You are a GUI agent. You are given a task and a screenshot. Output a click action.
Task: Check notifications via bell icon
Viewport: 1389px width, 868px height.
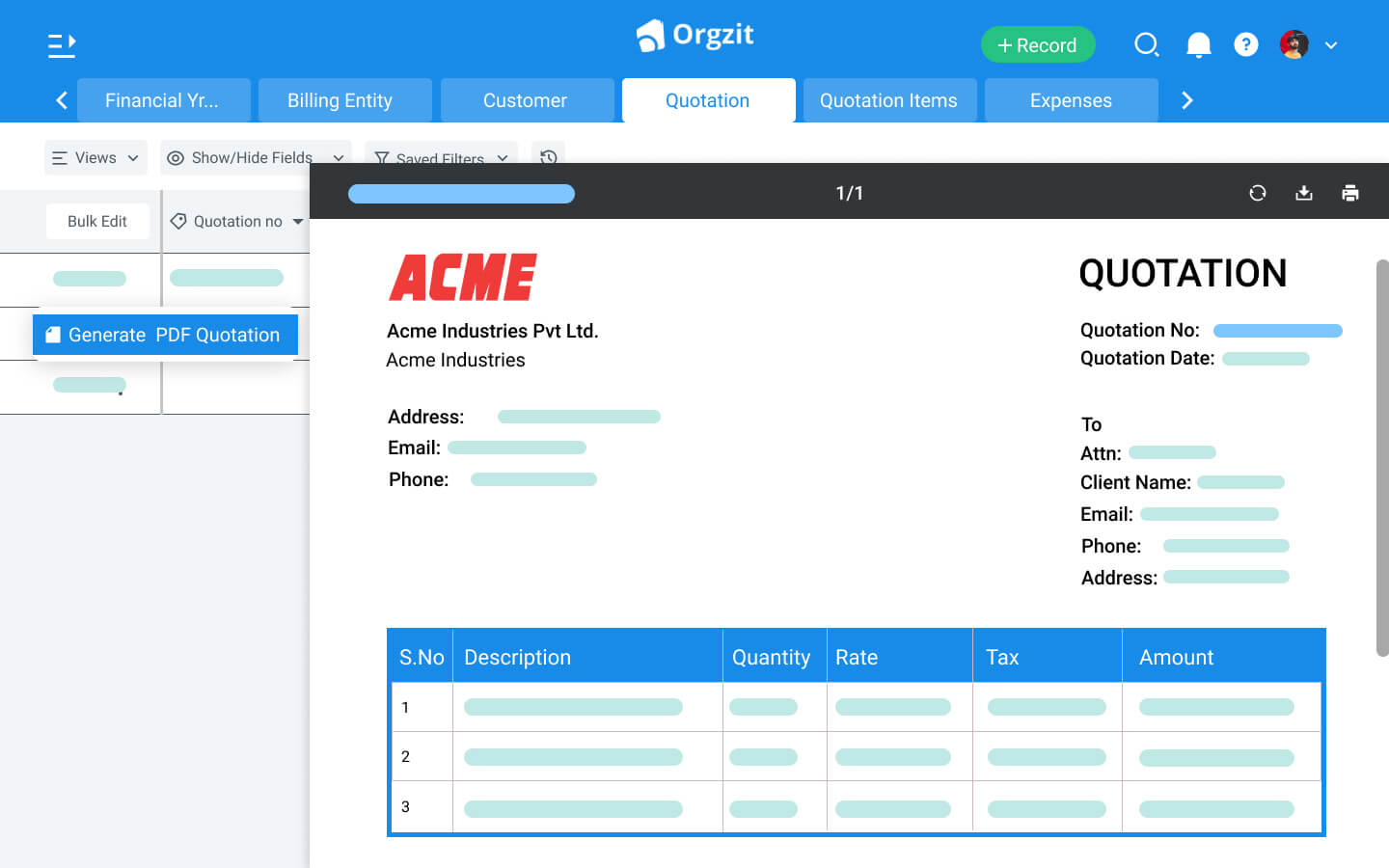pyautogui.click(x=1197, y=44)
